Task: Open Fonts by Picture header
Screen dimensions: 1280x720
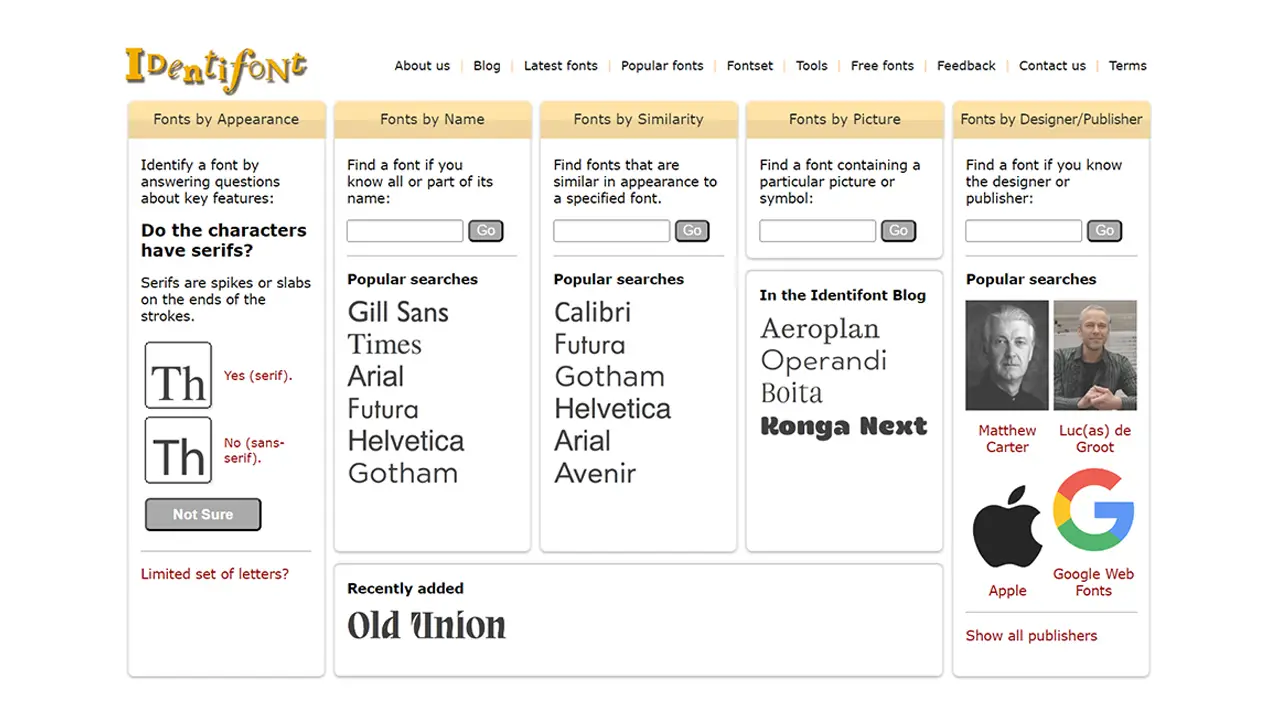Action: pyautogui.click(x=844, y=119)
